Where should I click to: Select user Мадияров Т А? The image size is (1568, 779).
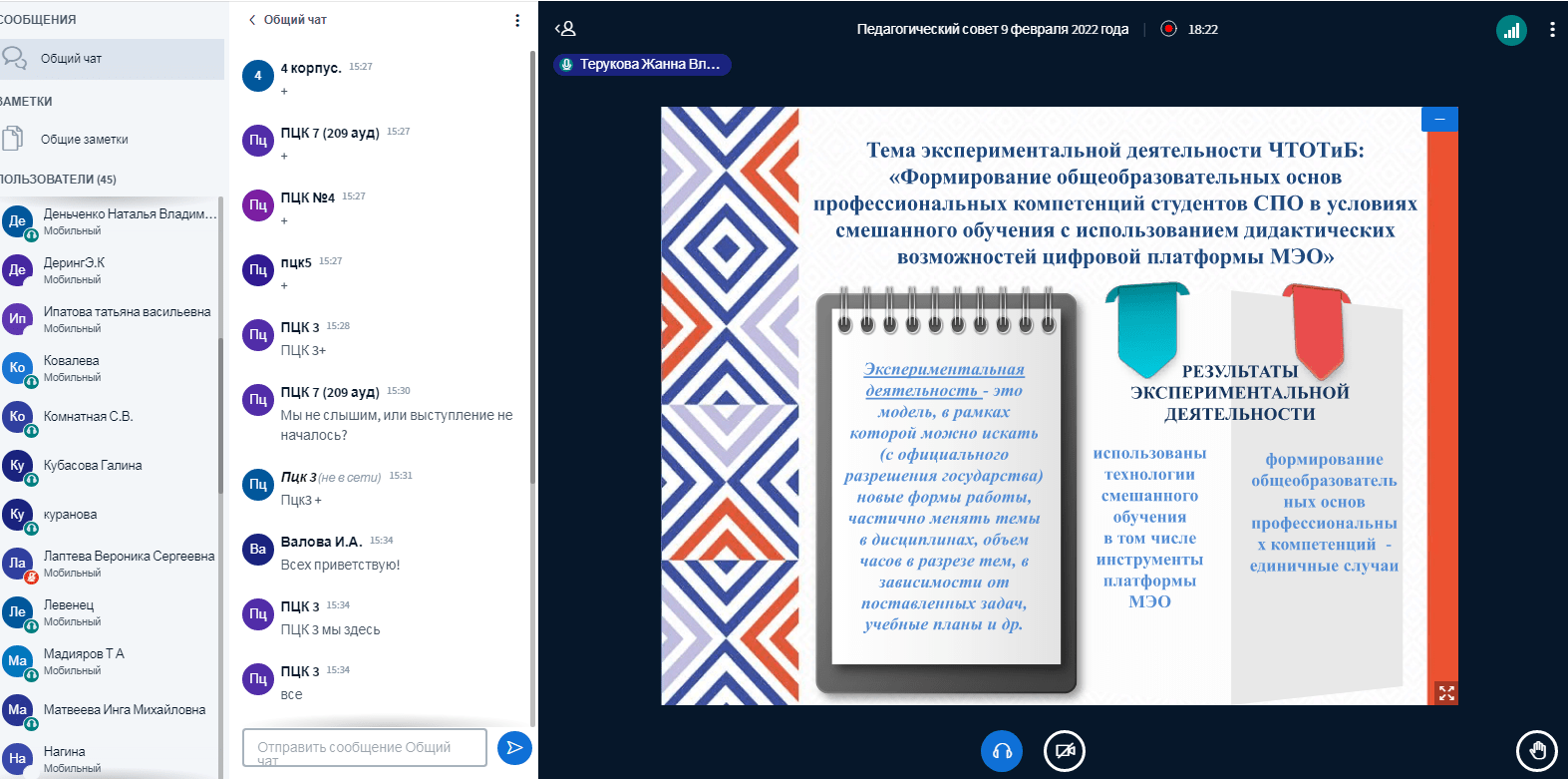point(110,661)
